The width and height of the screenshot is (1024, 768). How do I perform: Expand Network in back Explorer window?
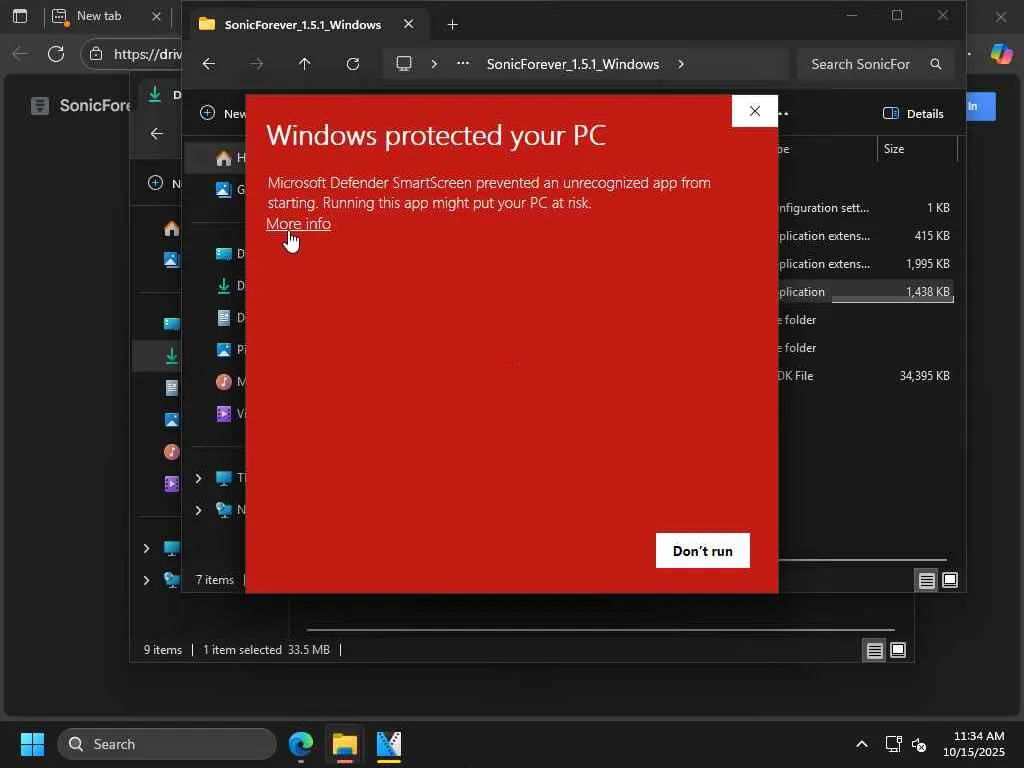tap(146, 580)
